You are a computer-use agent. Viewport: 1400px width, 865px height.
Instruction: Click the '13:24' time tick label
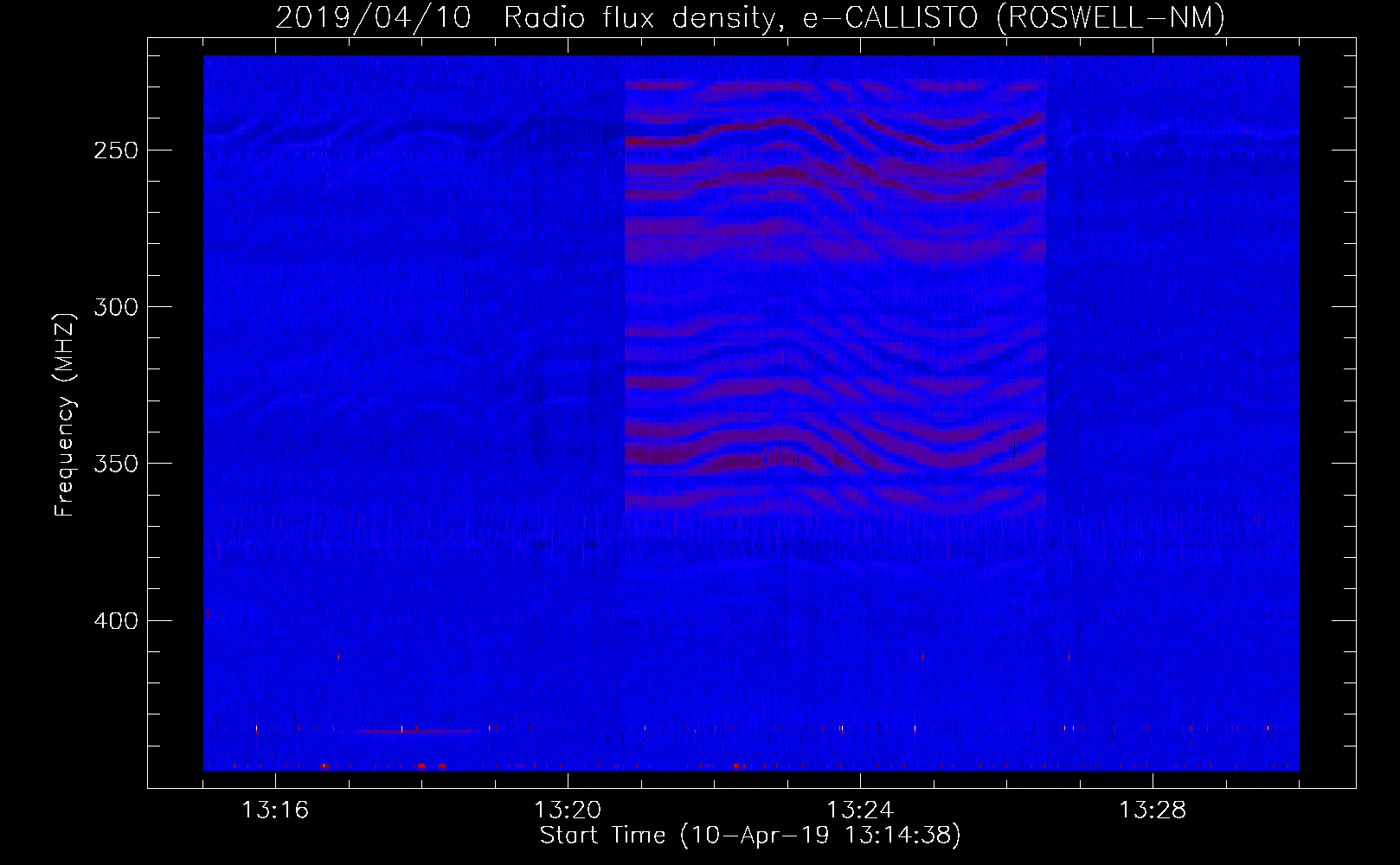(x=860, y=811)
